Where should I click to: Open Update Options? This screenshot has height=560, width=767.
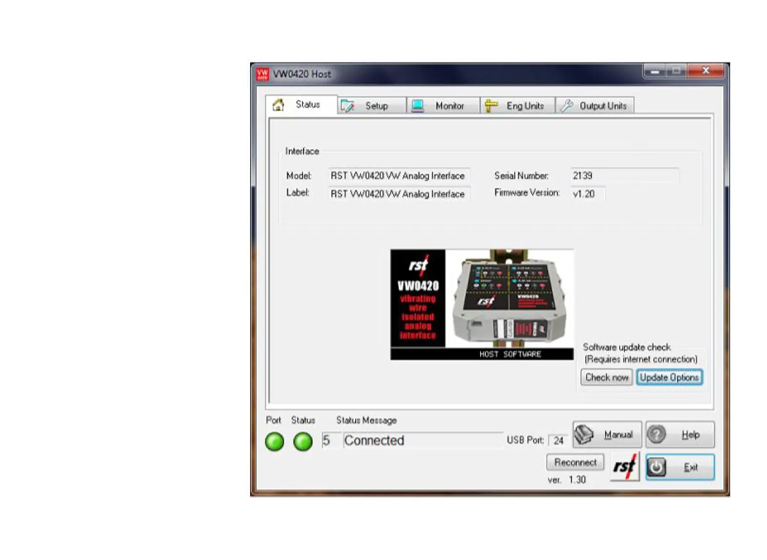click(669, 378)
